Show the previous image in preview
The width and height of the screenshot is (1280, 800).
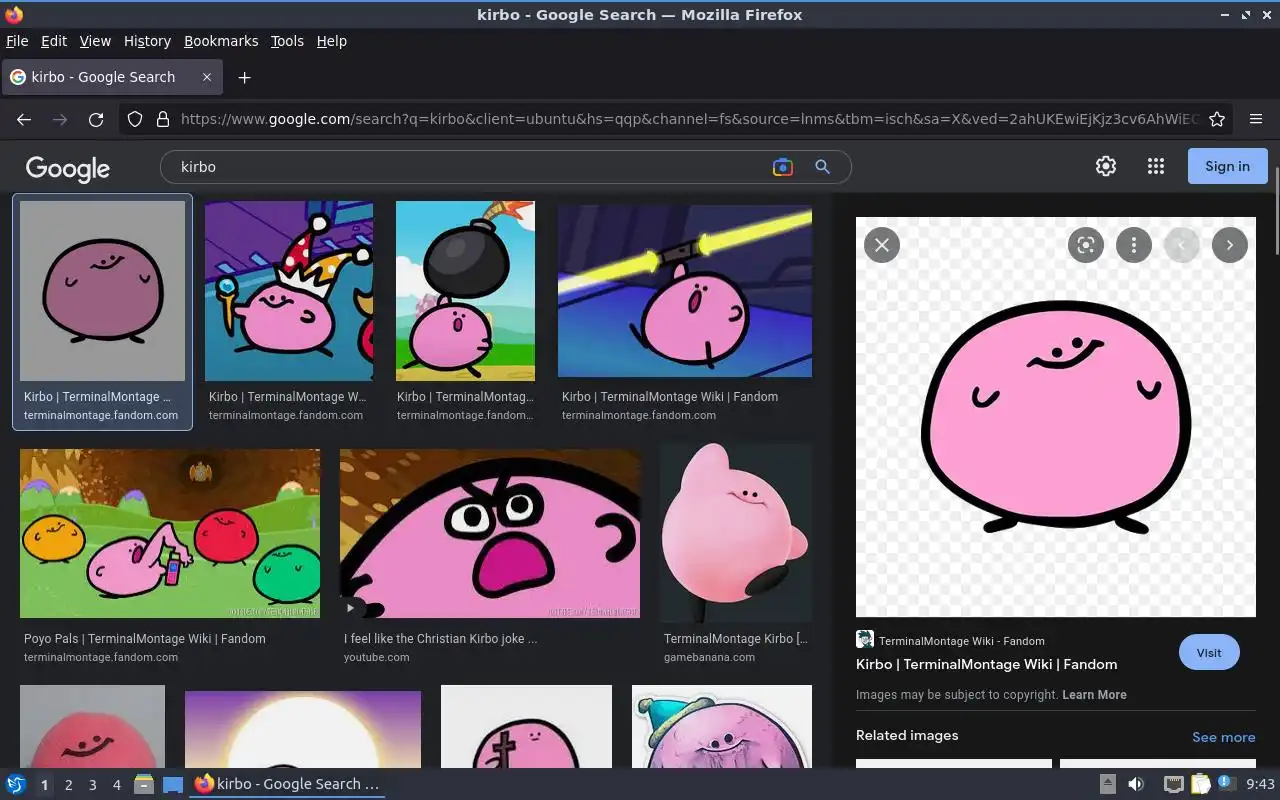point(1181,245)
